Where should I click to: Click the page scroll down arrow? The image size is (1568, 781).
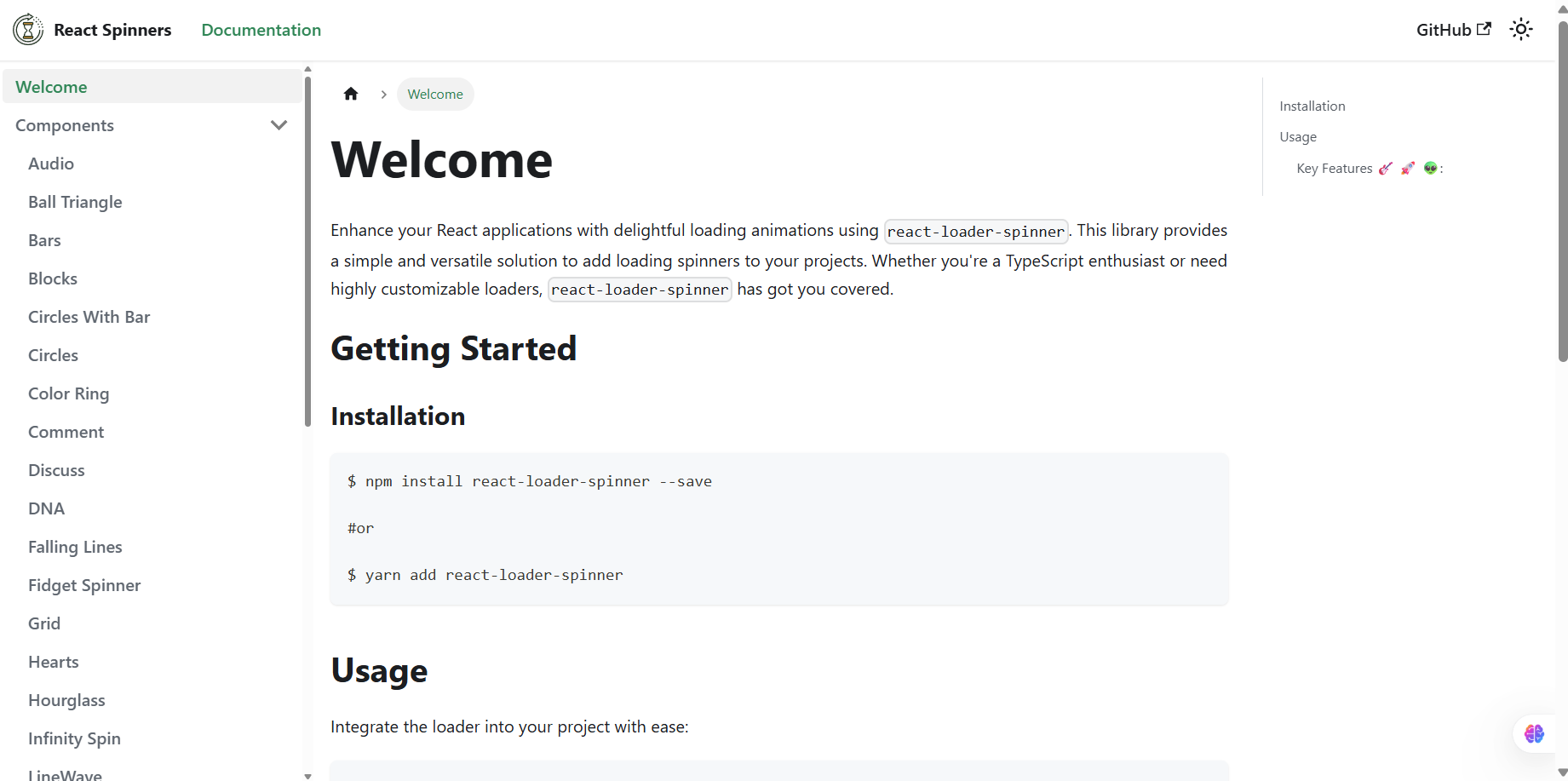(1562, 773)
